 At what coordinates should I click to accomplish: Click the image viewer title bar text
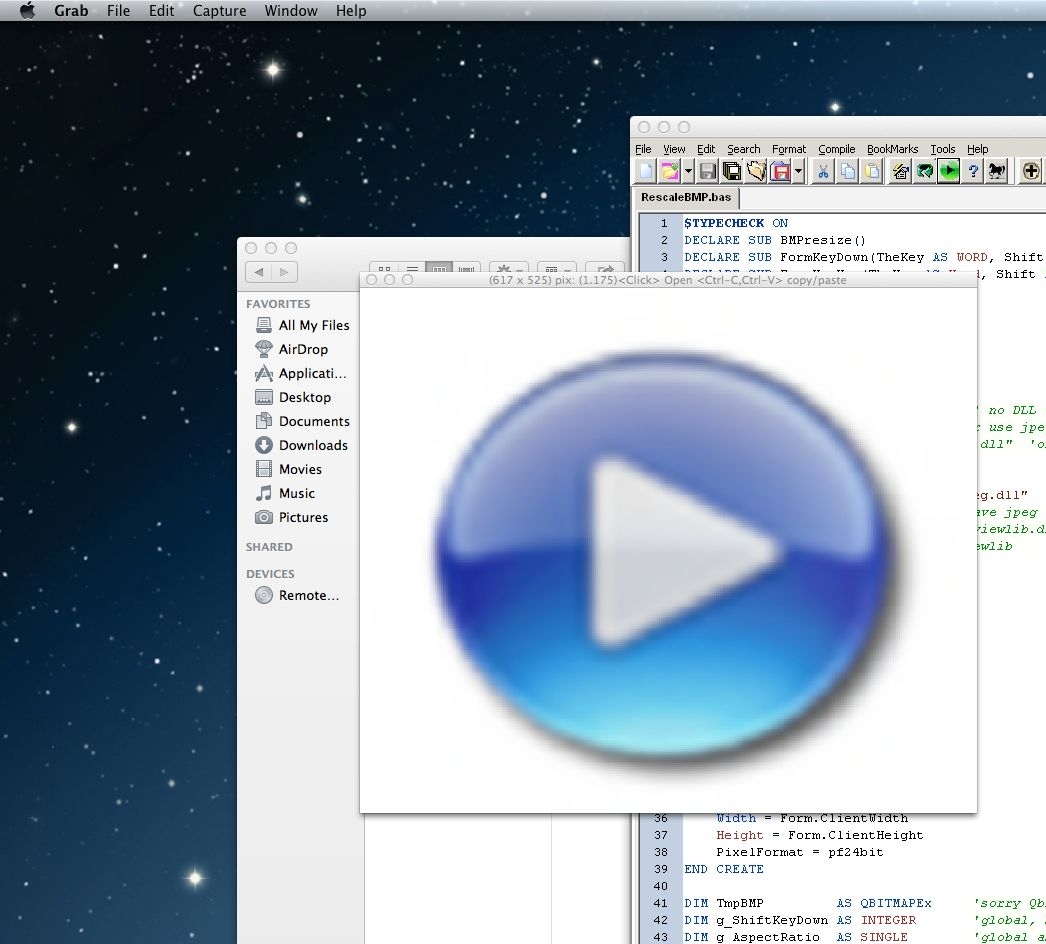point(668,280)
